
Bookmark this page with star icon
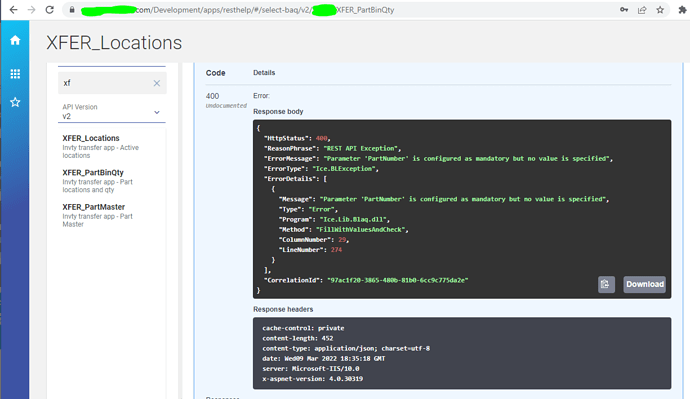pos(660,10)
